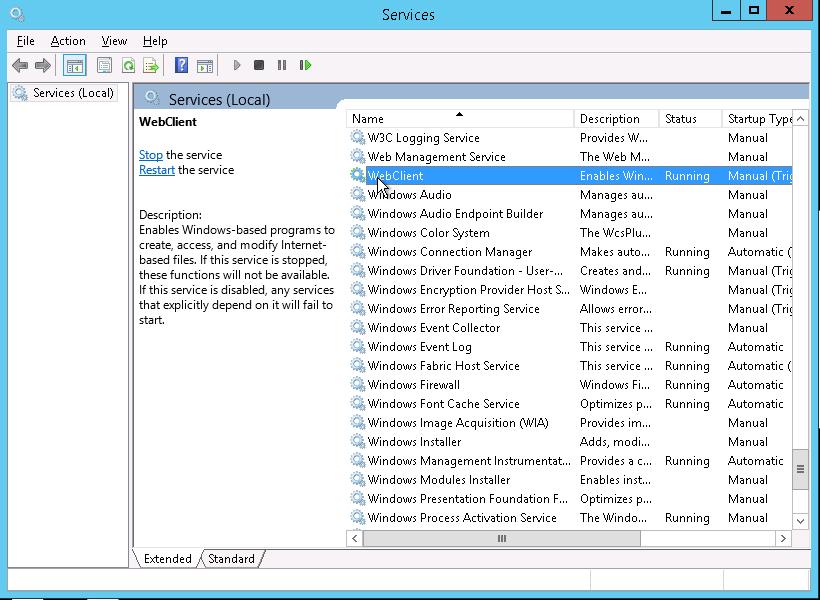Switch to the Standard tab

[231, 559]
